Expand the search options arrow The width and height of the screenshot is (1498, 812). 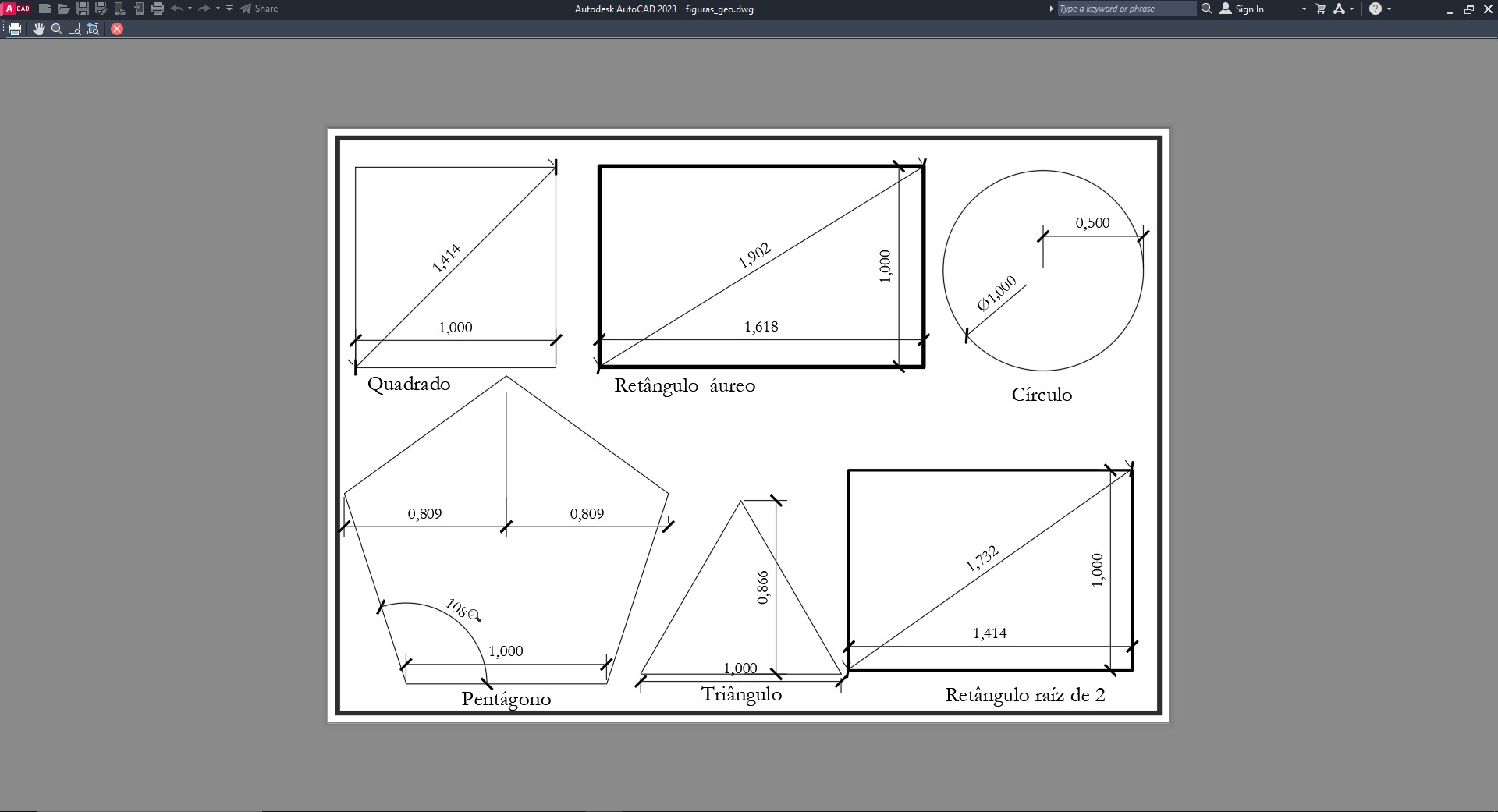coord(1051,9)
